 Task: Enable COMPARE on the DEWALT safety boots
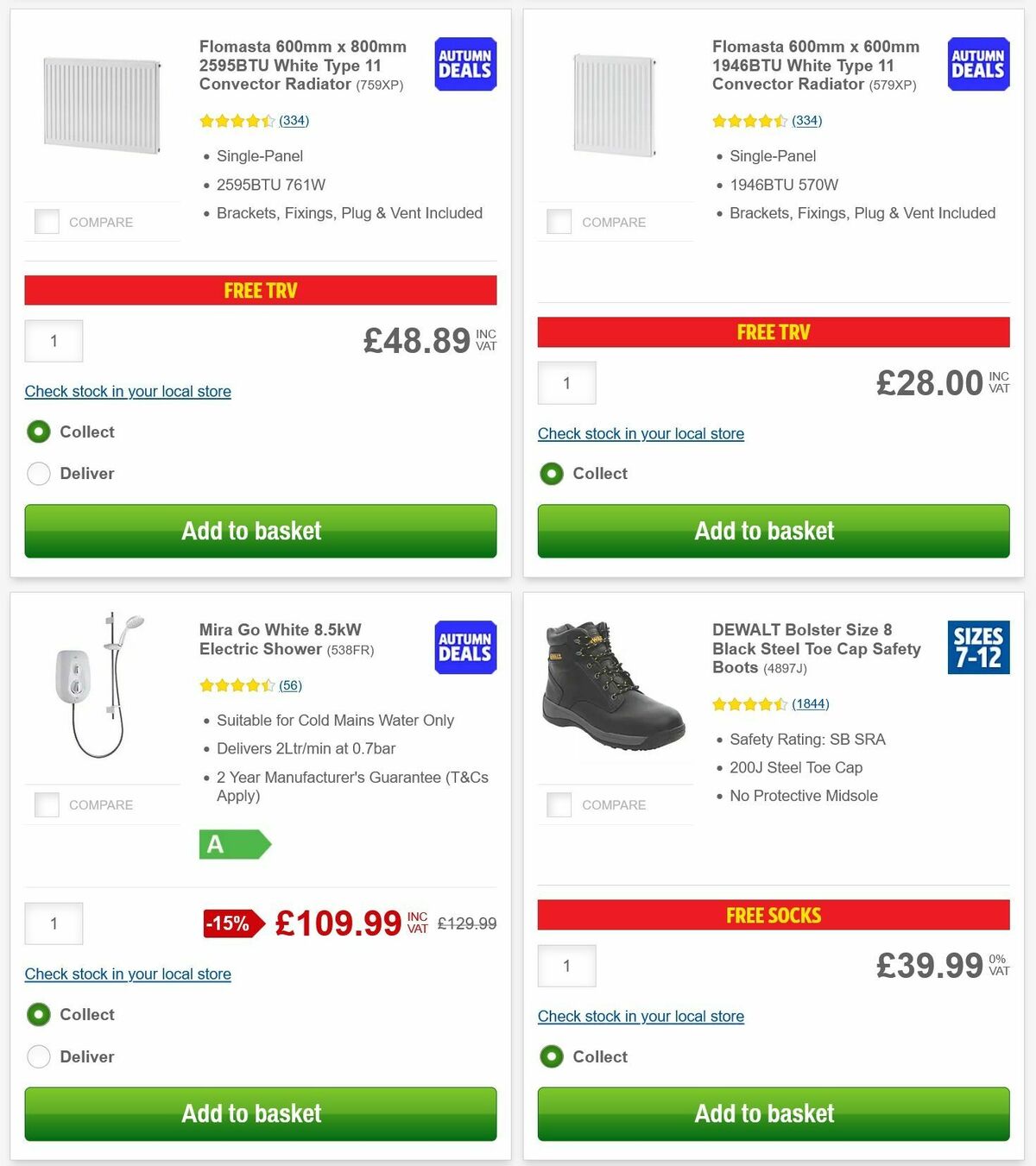pos(559,804)
